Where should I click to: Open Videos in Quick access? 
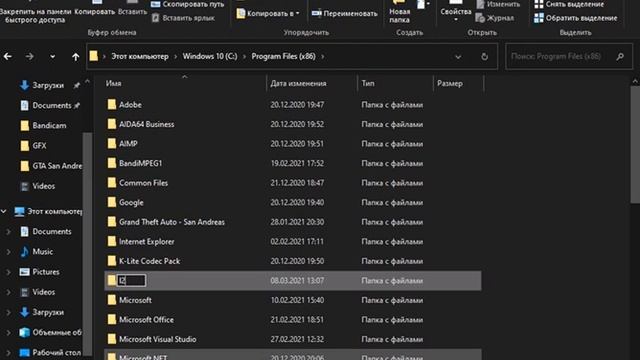(x=43, y=186)
